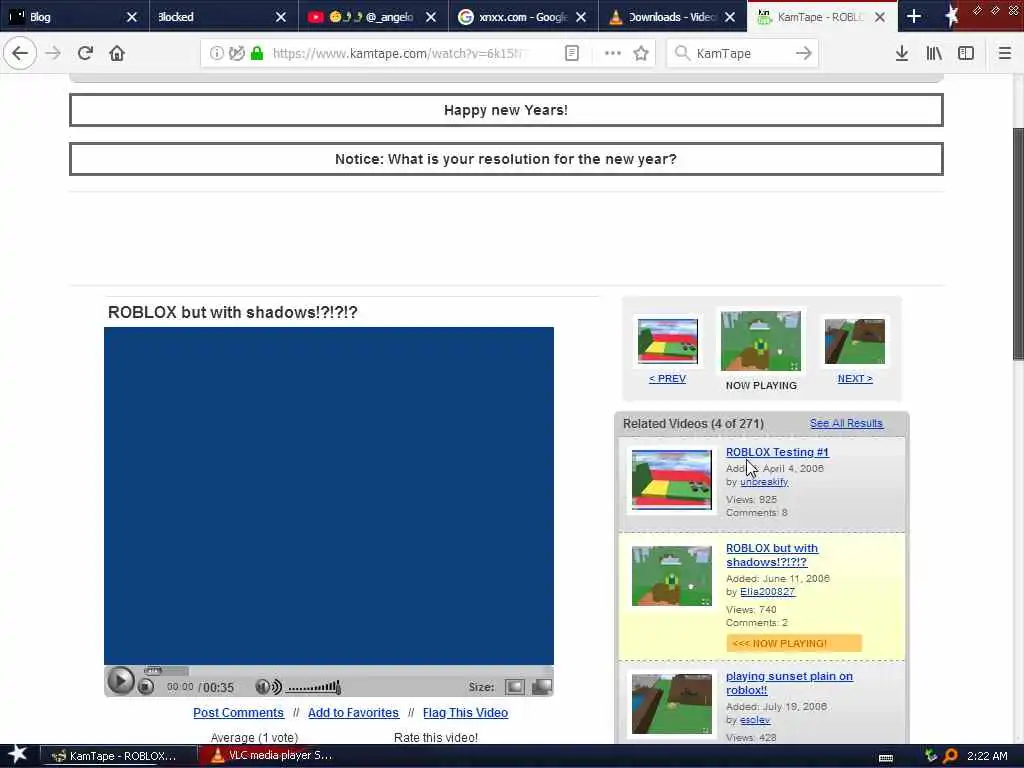Focus the address bar URL field

coord(398,53)
